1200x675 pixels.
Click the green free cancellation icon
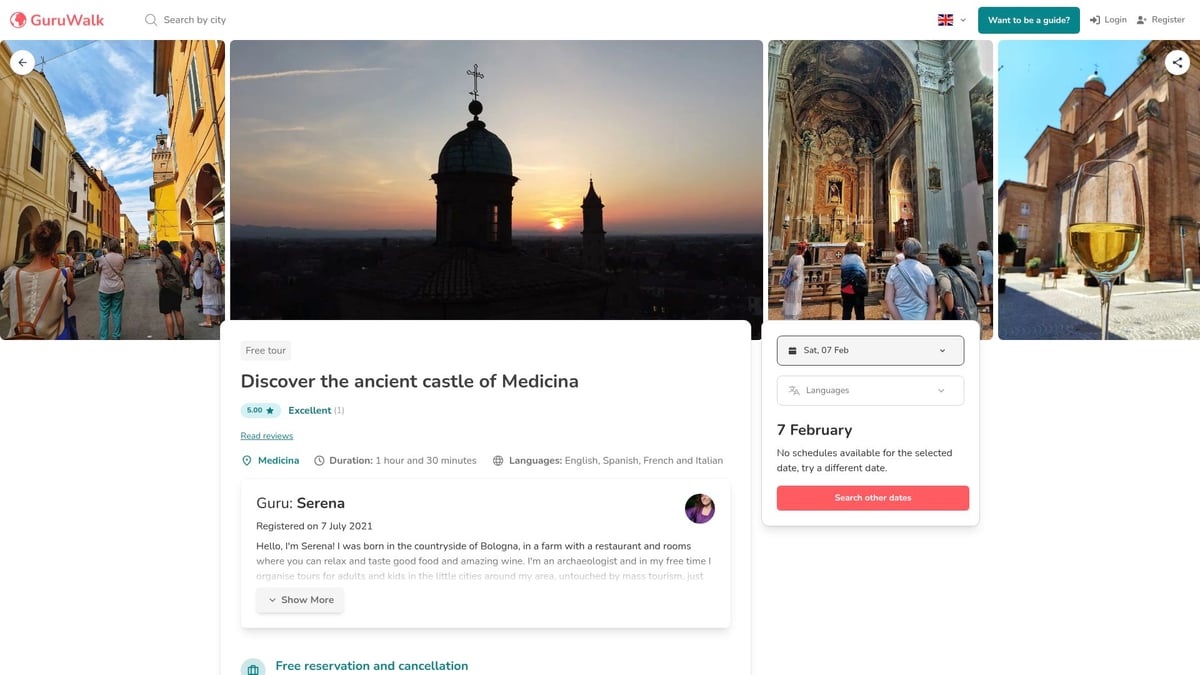coord(253,666)
